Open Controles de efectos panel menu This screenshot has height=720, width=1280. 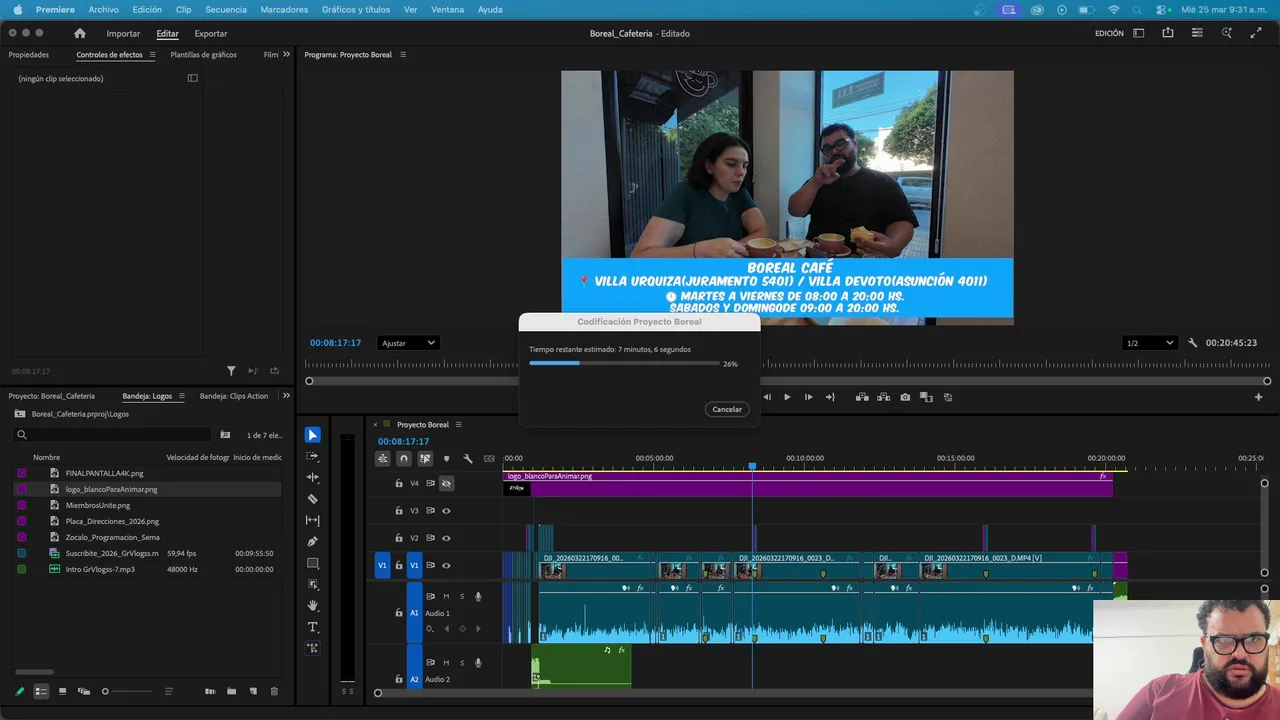coord(152,55)
